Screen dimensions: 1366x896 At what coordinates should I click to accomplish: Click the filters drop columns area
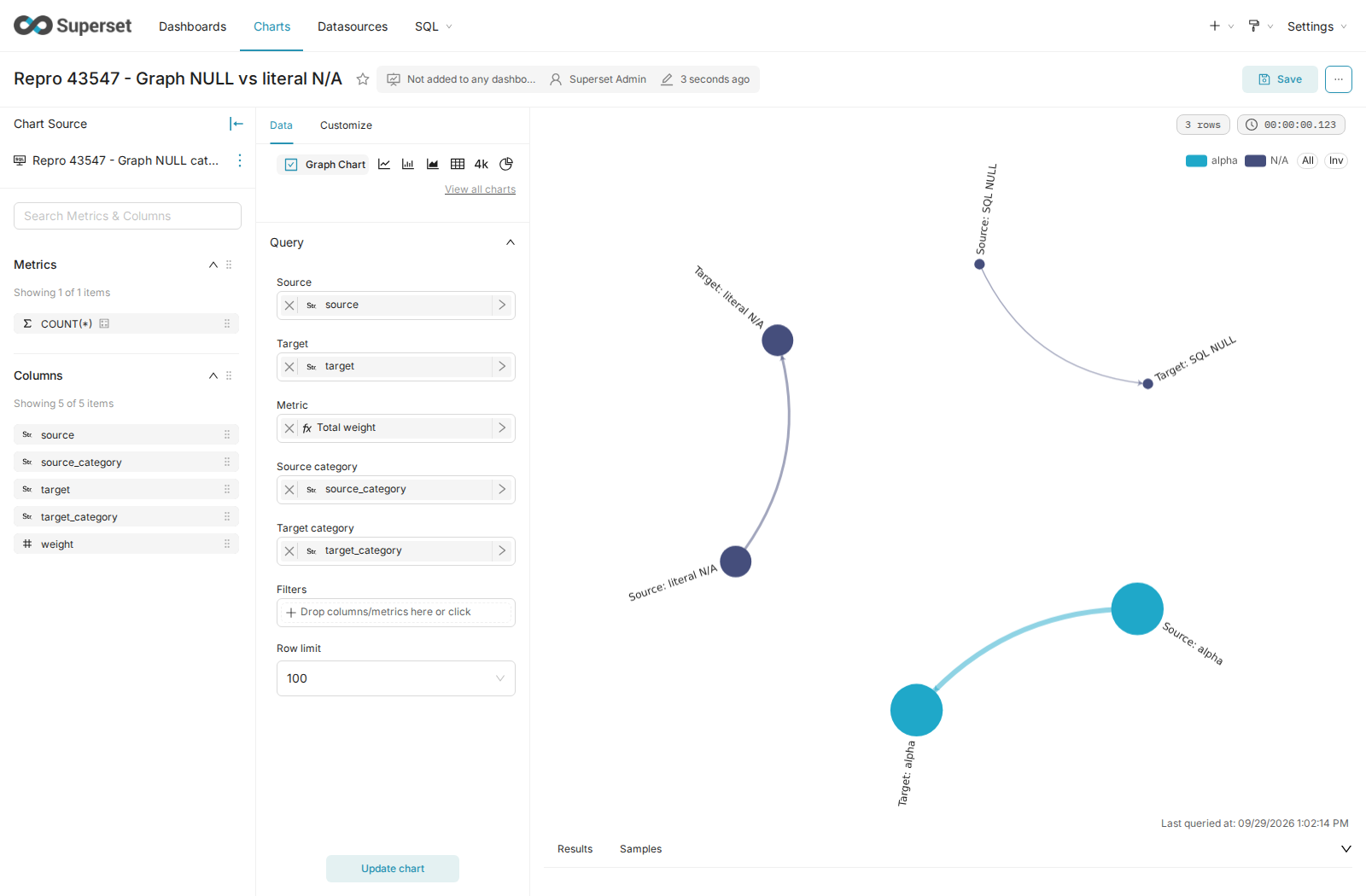coord(396,613)
